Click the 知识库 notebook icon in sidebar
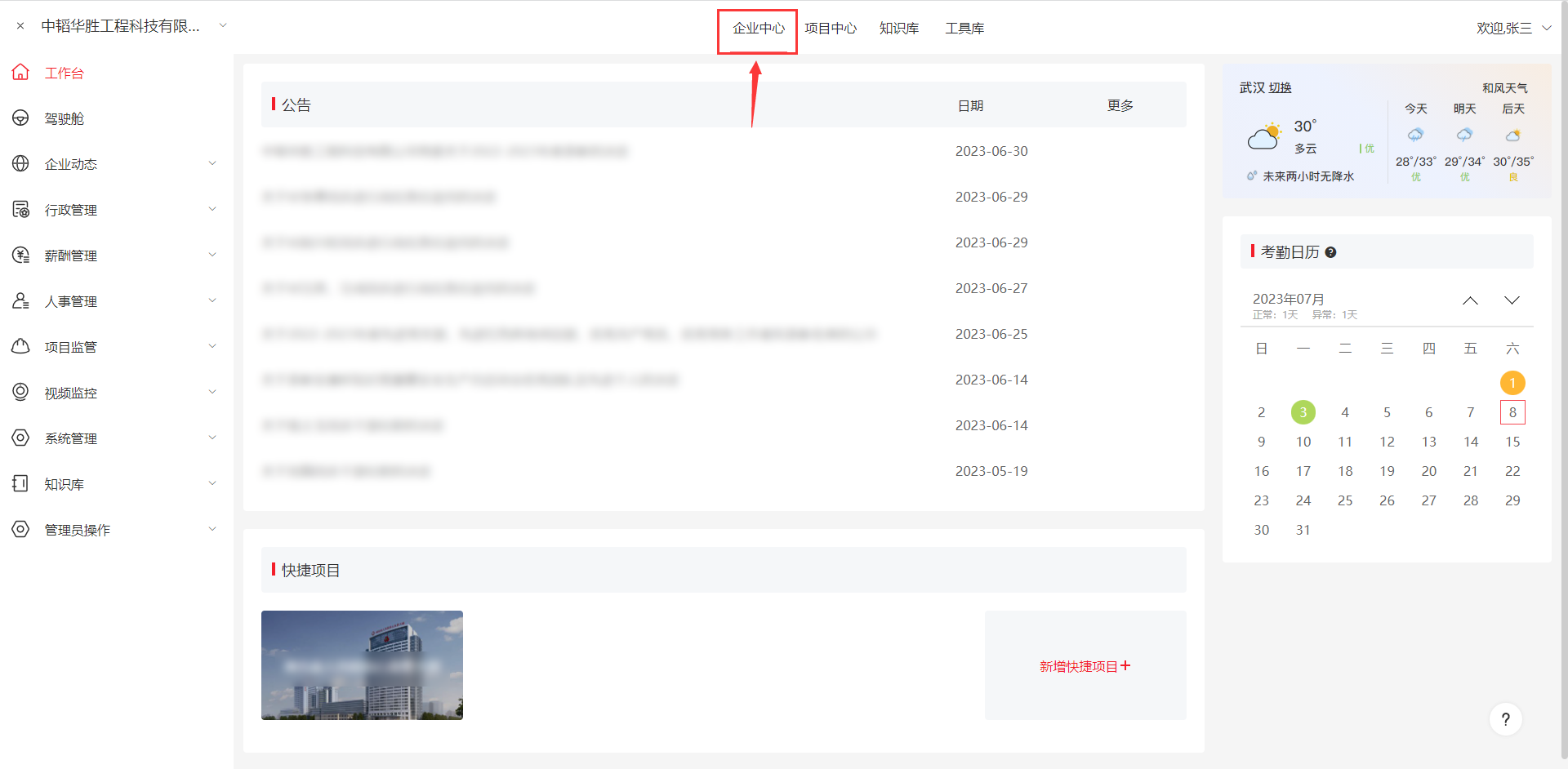 click(x=20, y=484)
